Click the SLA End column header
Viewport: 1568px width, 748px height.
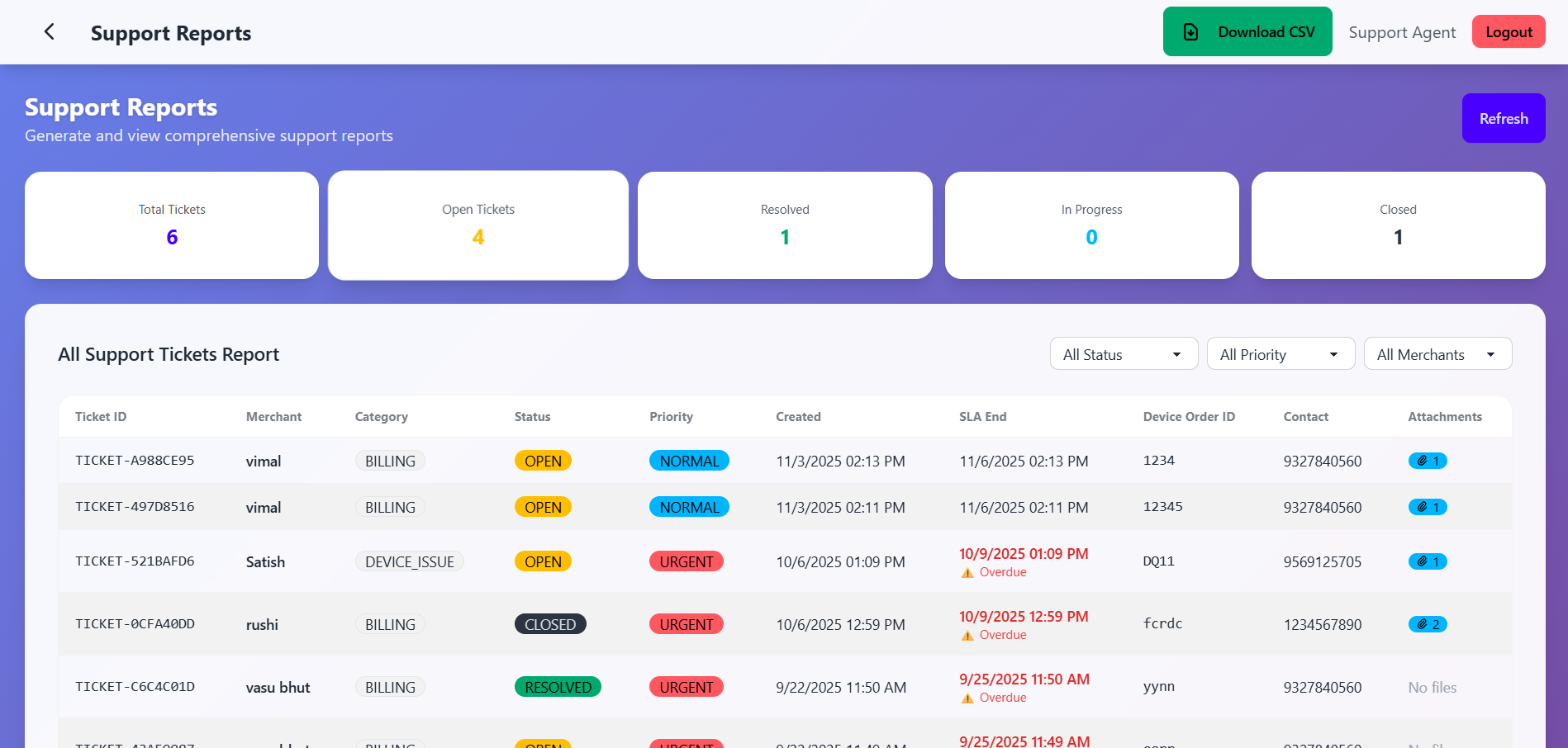(x=982, y=417)
